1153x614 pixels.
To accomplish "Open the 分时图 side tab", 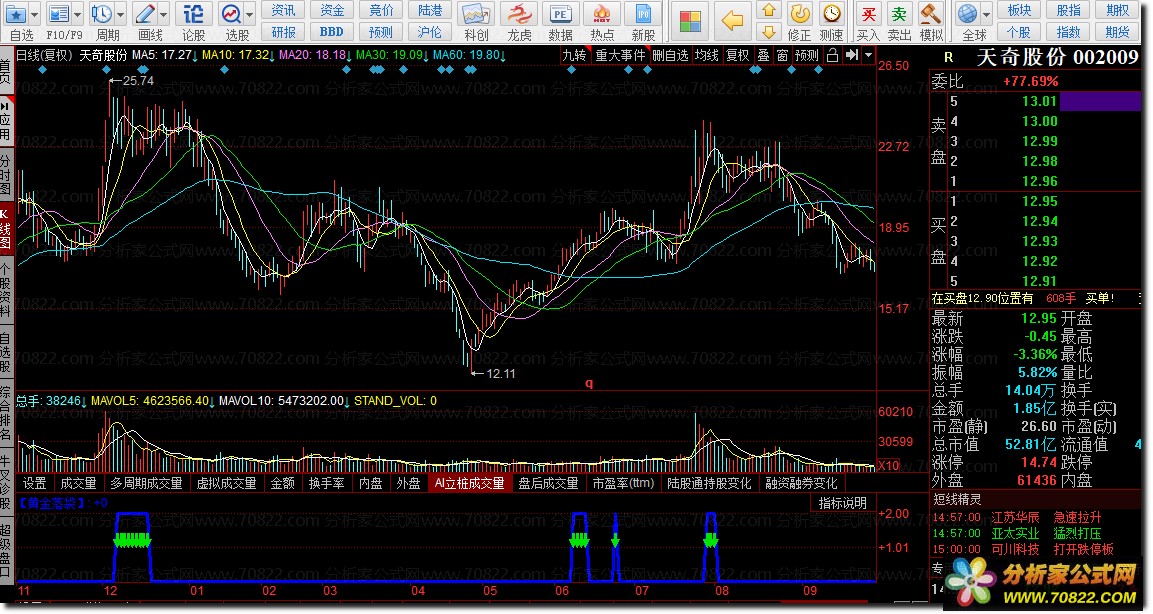I will point(6,174).
